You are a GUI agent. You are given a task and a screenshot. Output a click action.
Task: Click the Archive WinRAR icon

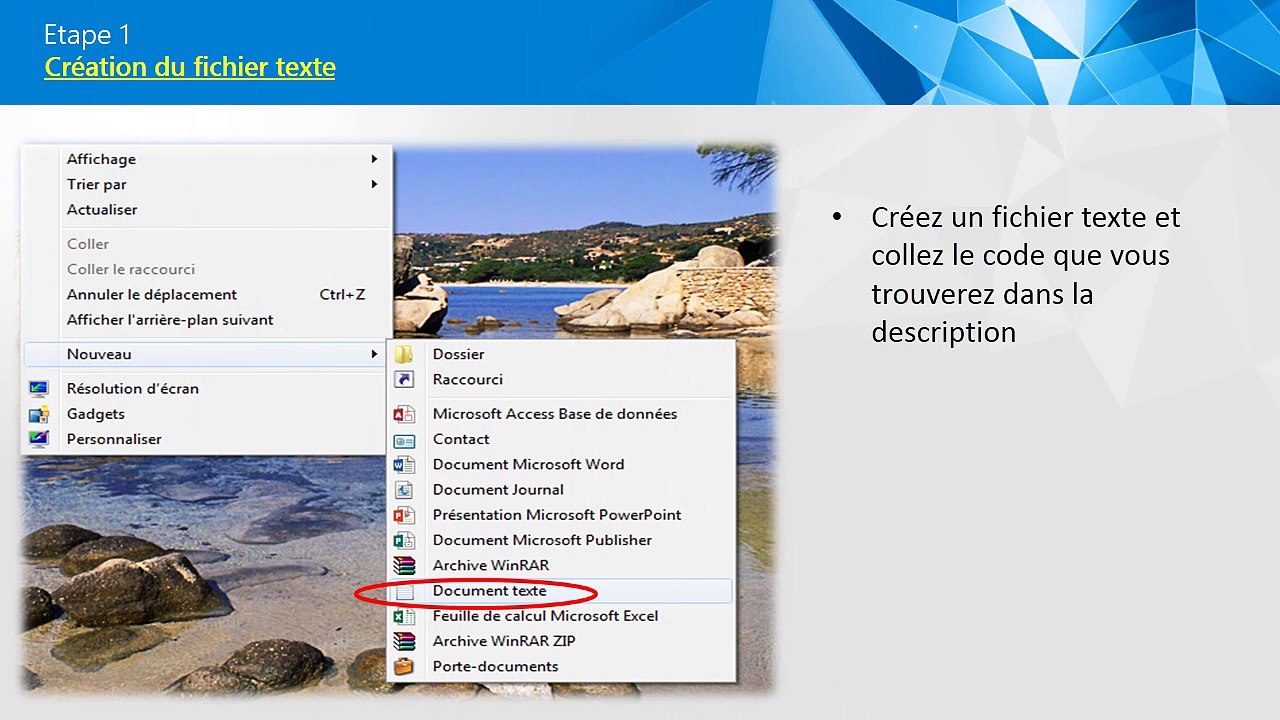click(404, 566)
